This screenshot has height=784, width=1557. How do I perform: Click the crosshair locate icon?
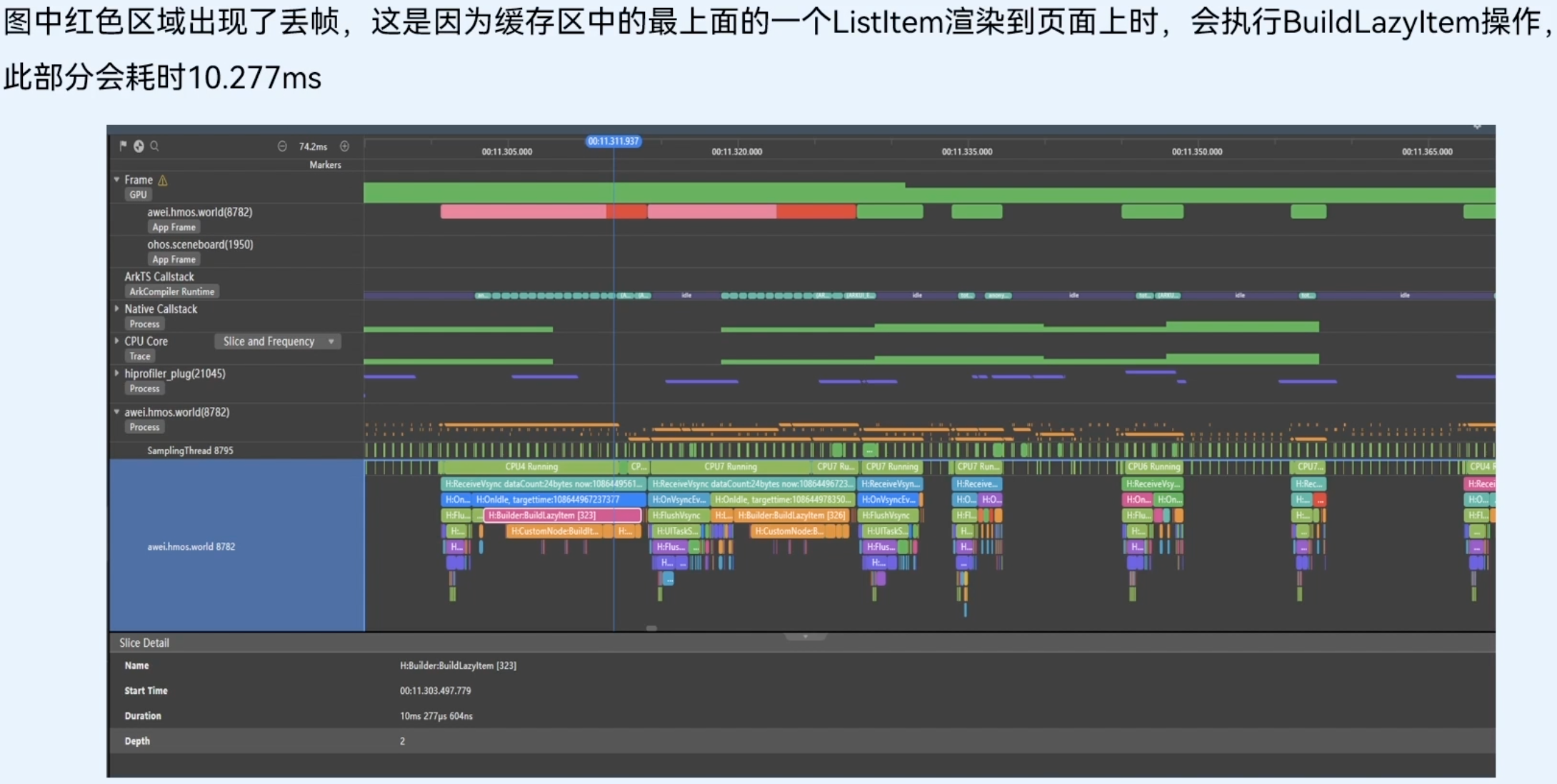point(139,146)
